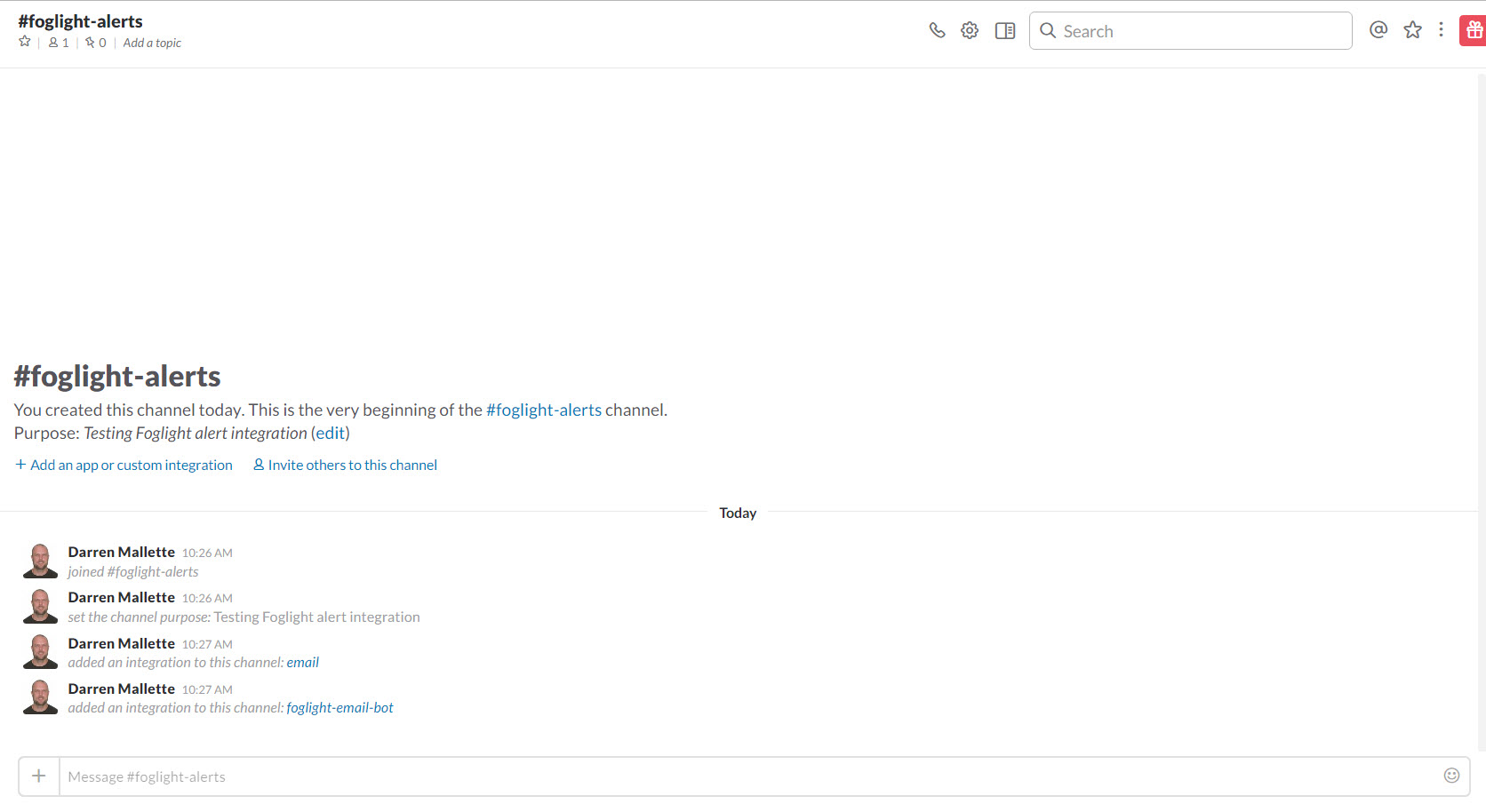
Task: Open the plus attachment menu in composer
Action: pos(39,776)
